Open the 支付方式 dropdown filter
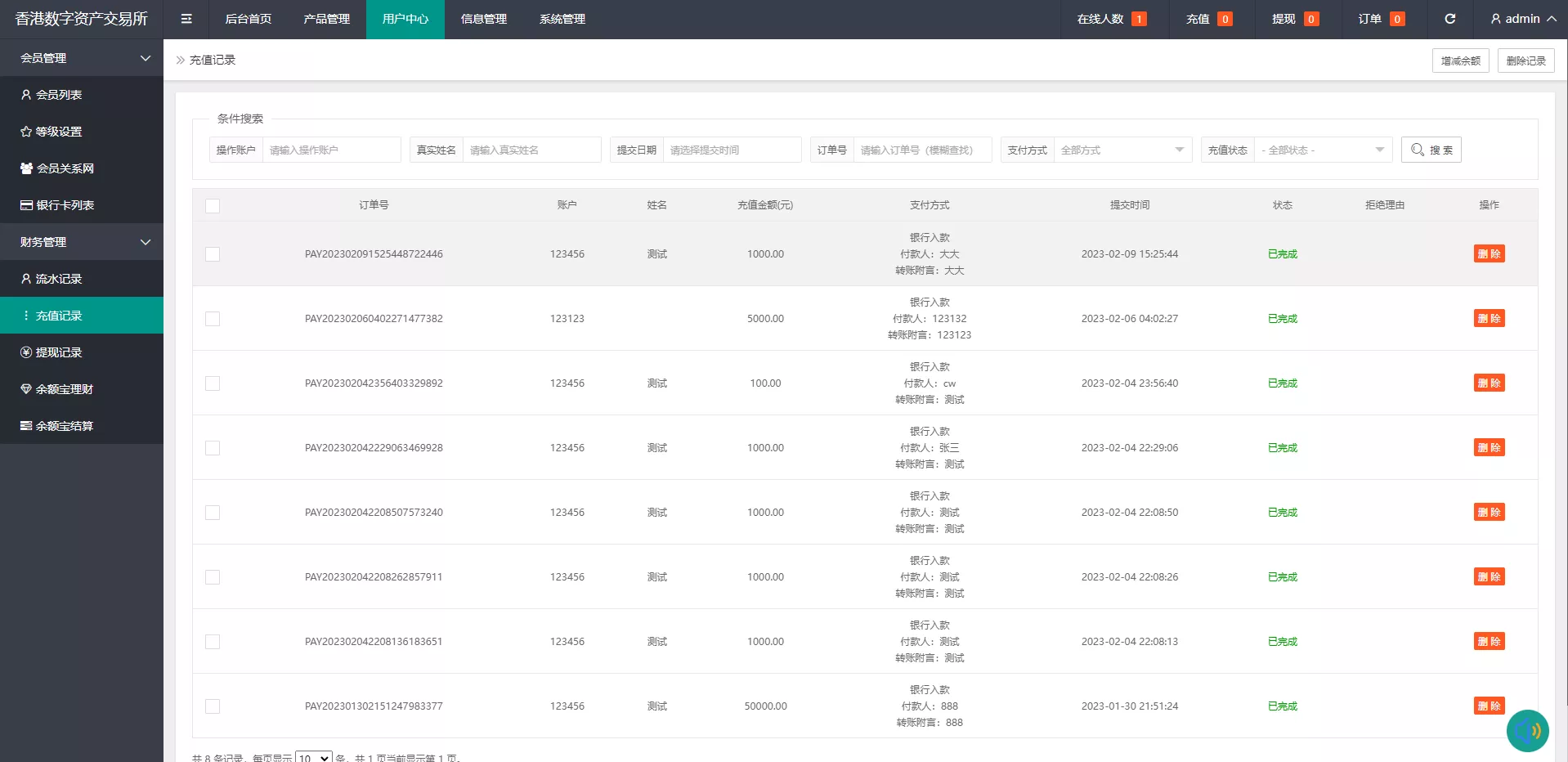1568x762 pixels. (x=1122, y=150)
